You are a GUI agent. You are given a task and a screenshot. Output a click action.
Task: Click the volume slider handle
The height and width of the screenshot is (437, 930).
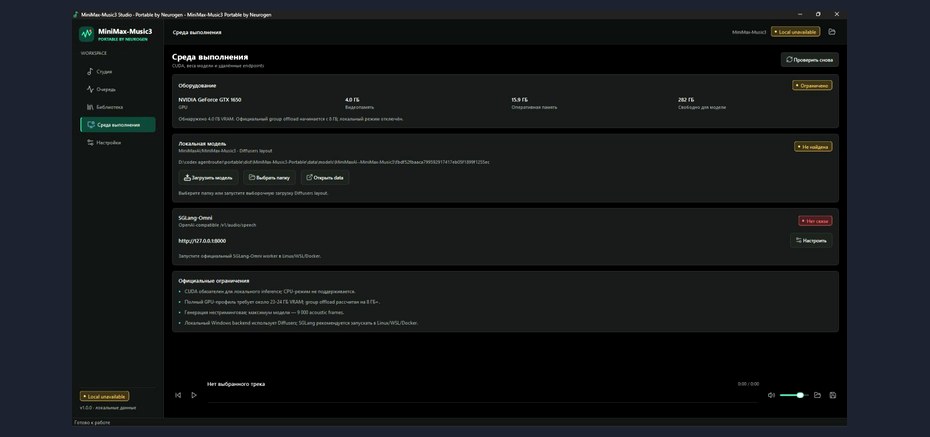pos(800,395)
